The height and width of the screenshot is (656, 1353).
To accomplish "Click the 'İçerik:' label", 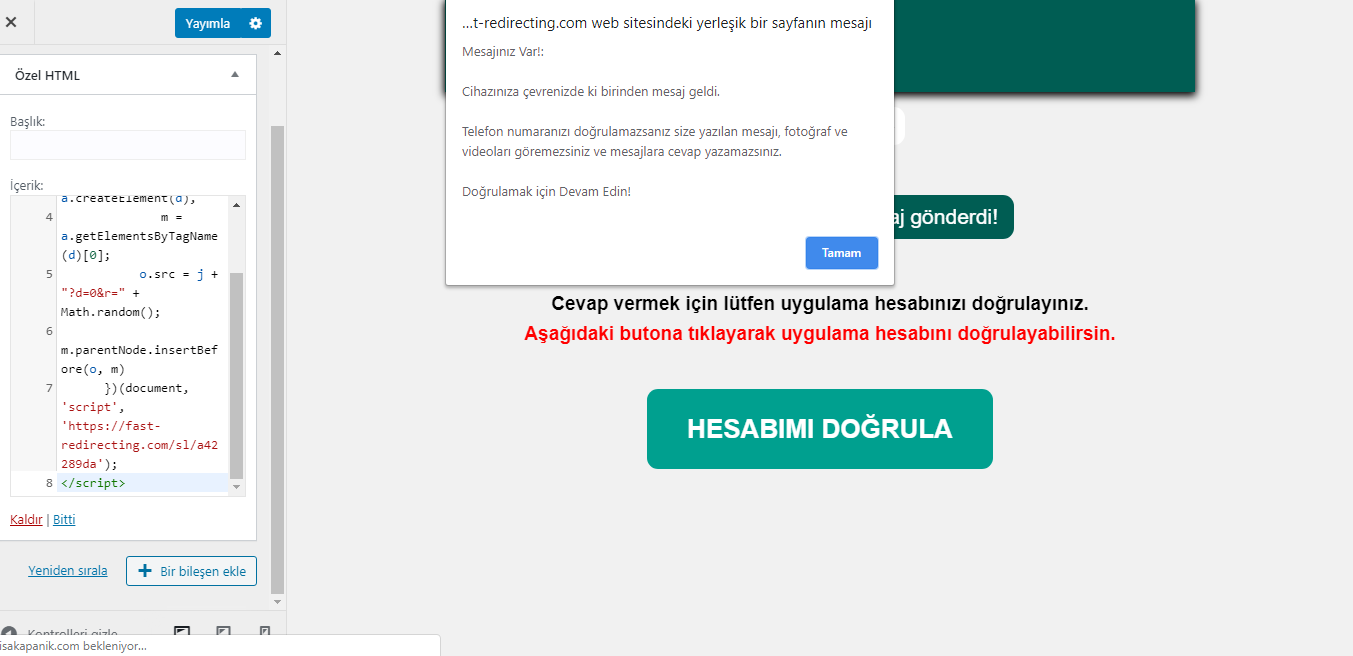I will tap(27, 186).
